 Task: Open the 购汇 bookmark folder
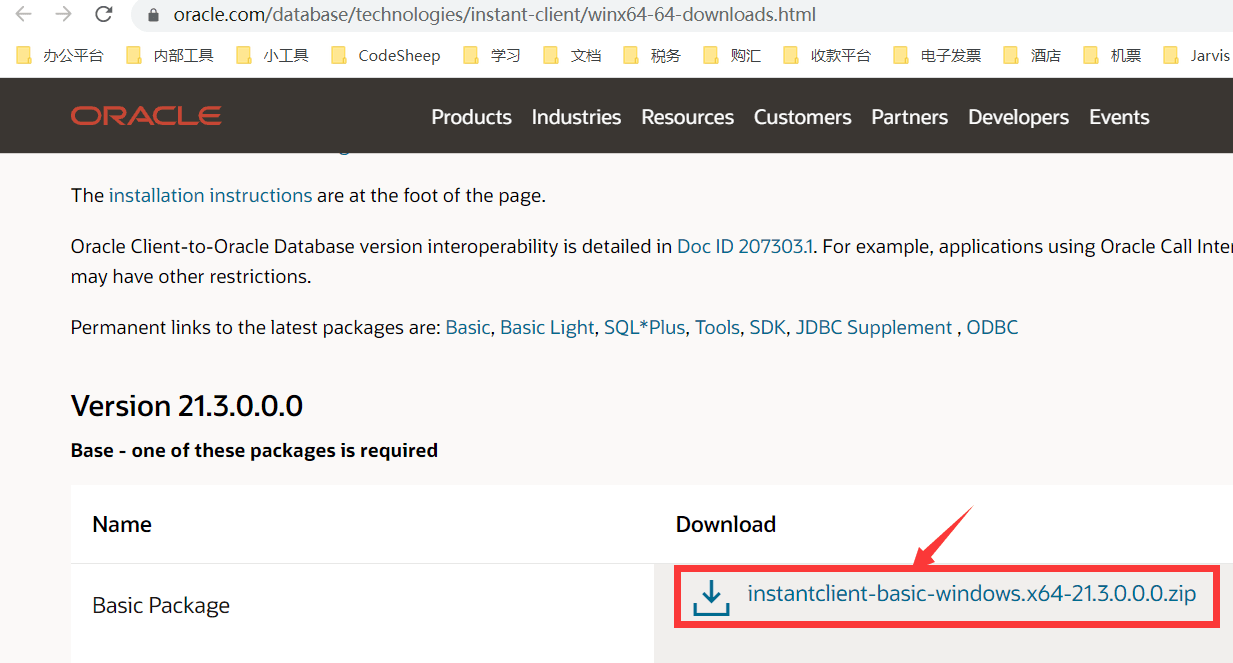click(x=732, y=55)
